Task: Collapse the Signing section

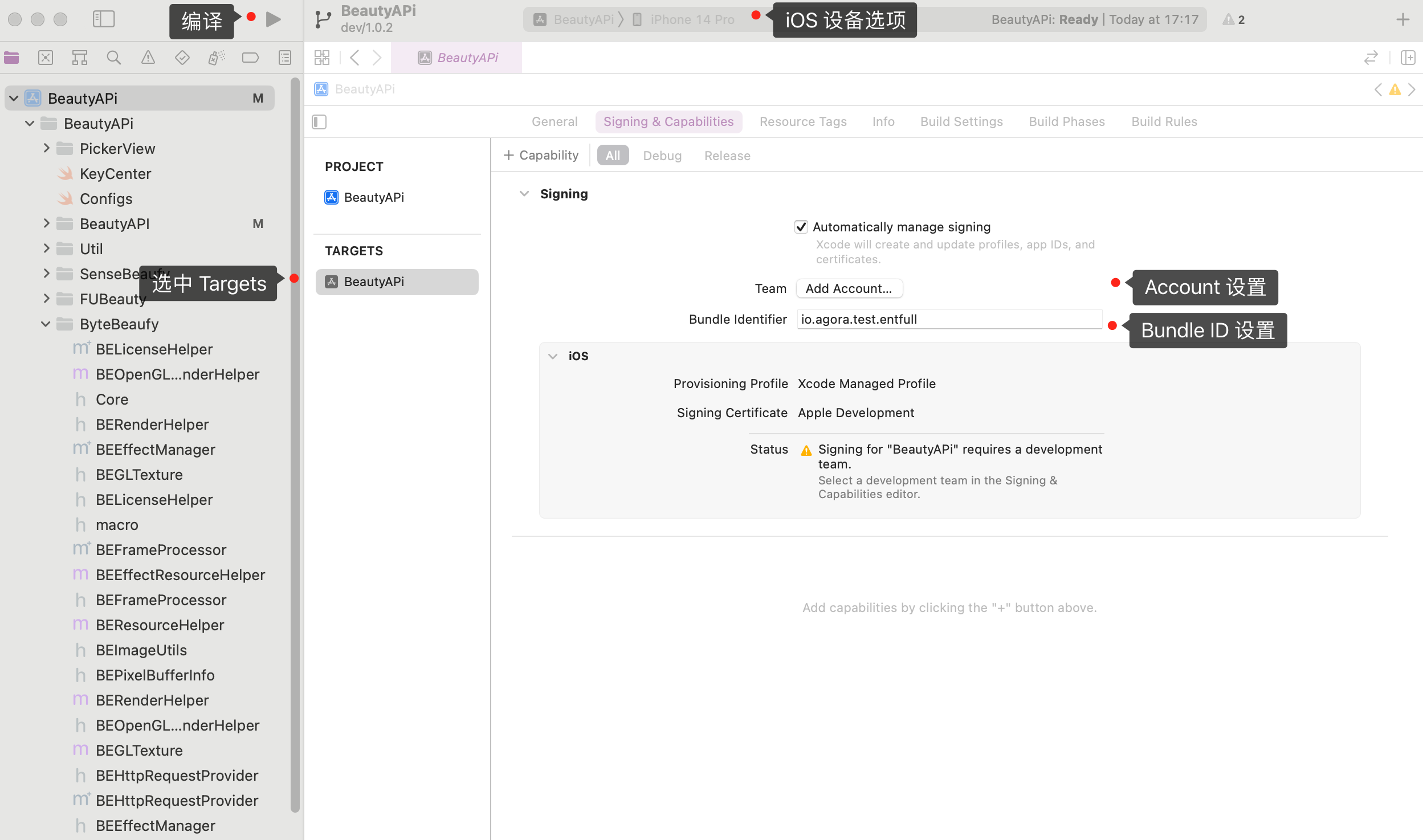Action: click(524, 194)
